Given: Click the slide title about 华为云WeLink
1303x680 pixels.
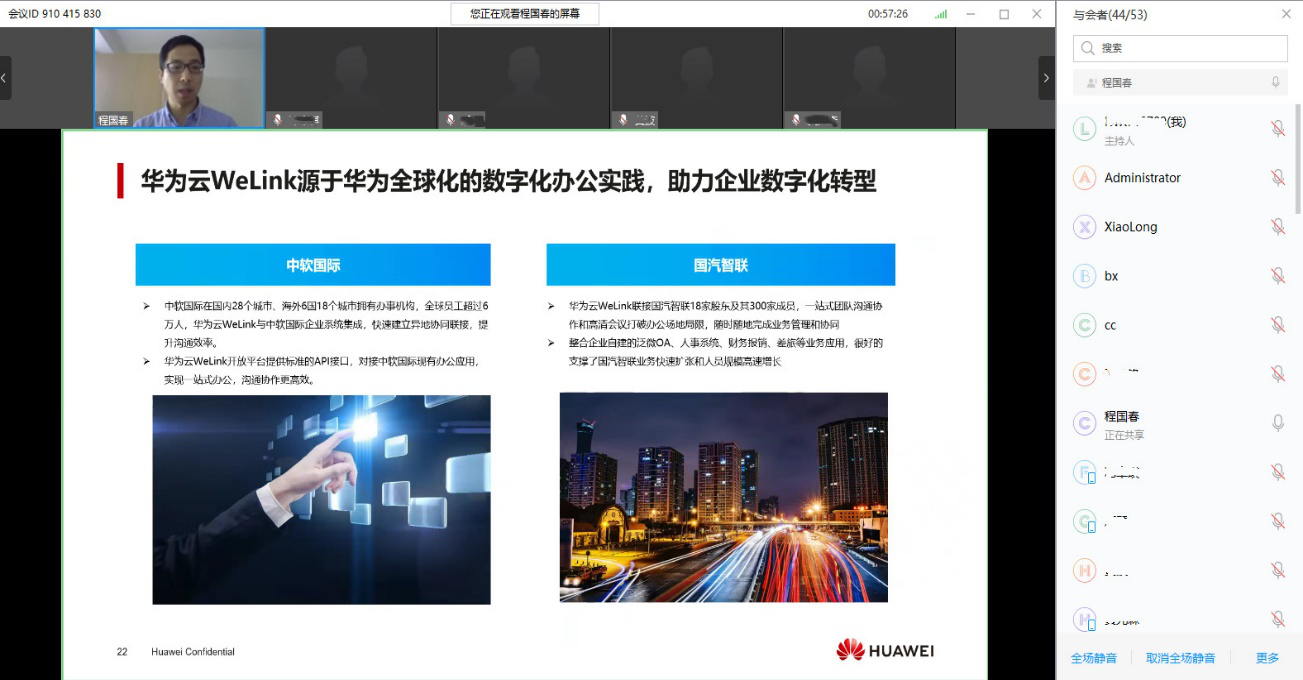Looking at the screenshot, I should [x=508, y=181].
